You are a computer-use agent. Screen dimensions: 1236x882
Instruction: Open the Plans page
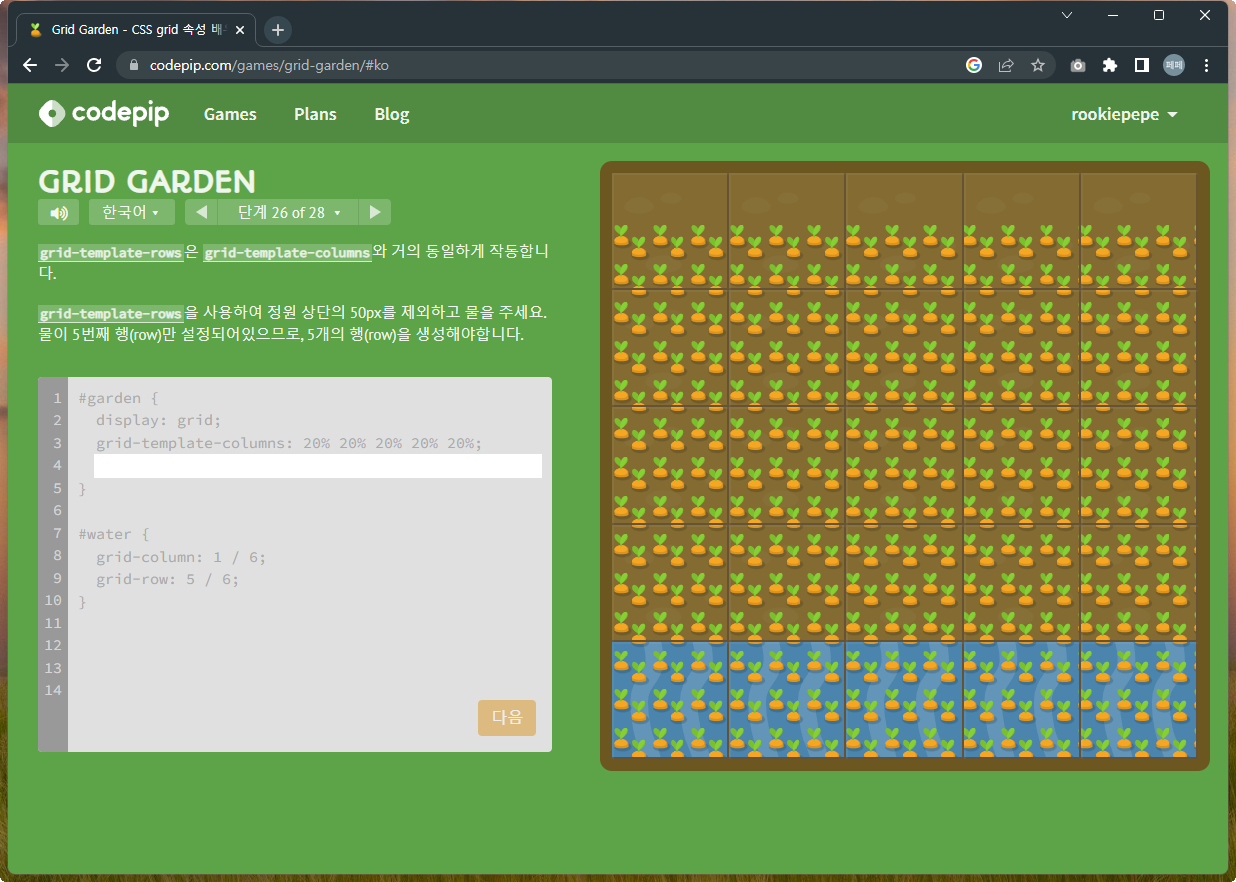[315, 114]
